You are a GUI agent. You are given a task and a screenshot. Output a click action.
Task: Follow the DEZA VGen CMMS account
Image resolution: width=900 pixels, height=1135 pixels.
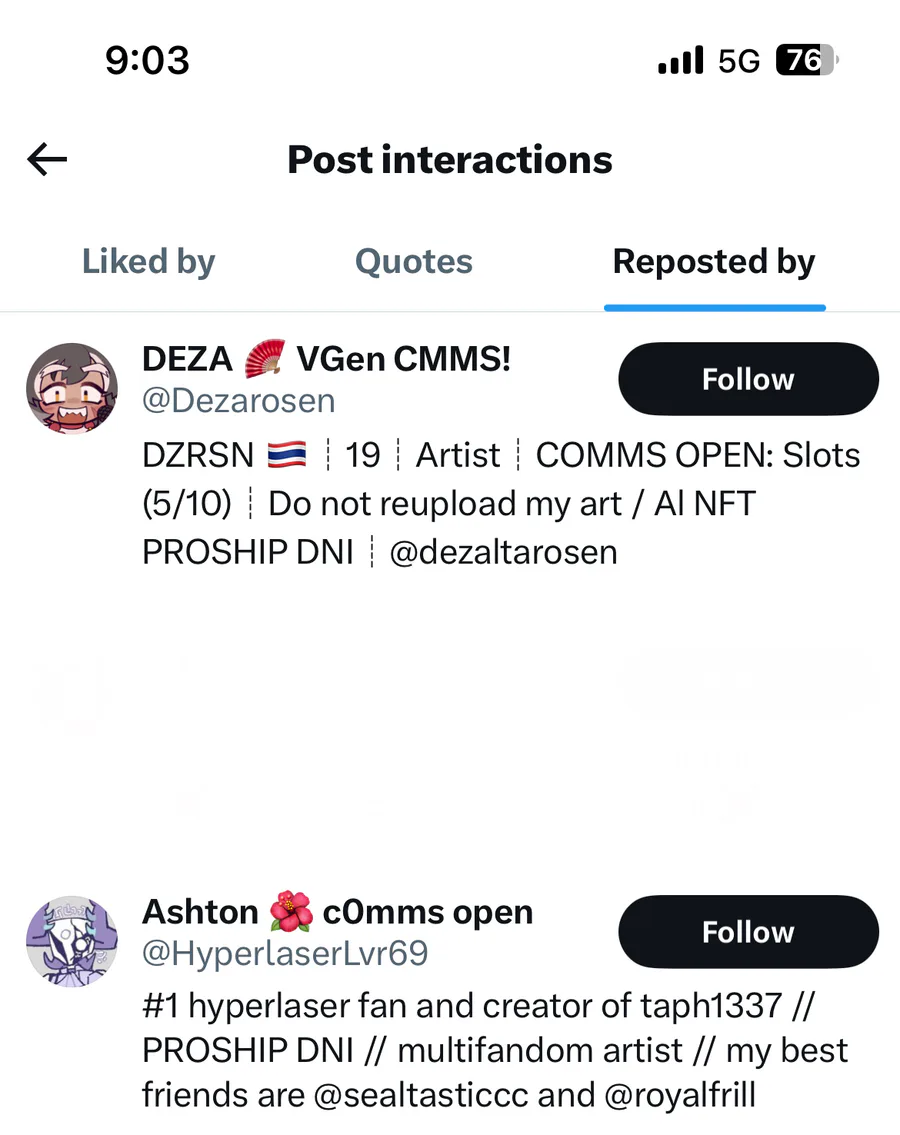point(748,379)
